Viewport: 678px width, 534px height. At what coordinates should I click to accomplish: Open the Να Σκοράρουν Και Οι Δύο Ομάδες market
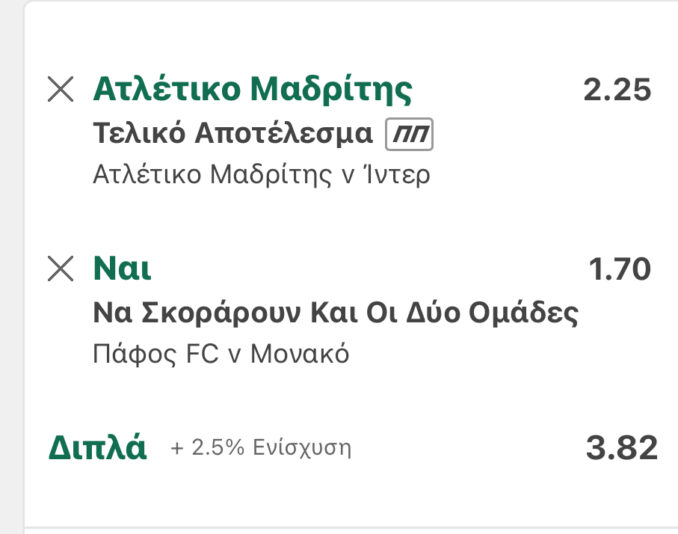point(335,313)
